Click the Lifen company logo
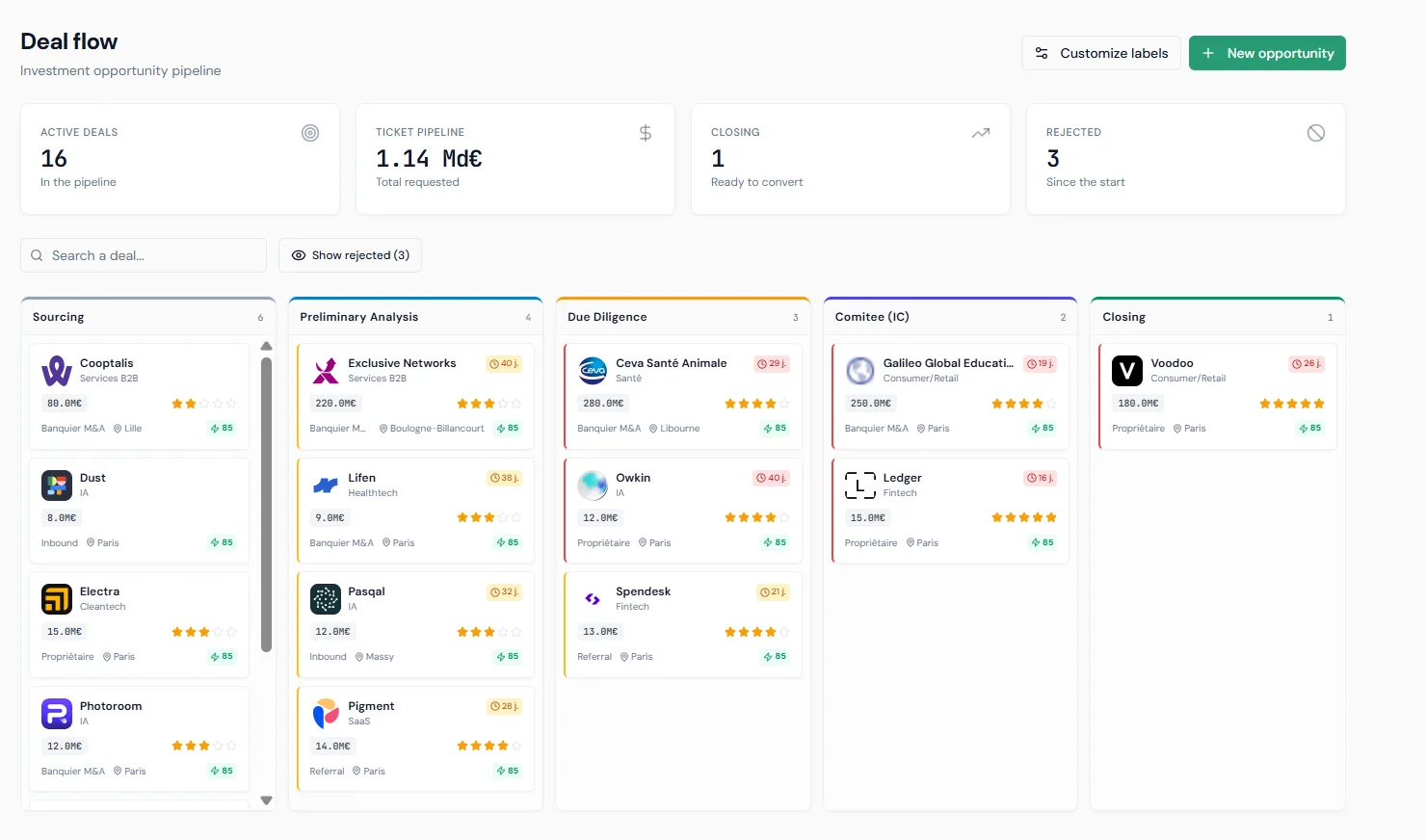Viewport: 1426px width, 840px height. point(326,485)
